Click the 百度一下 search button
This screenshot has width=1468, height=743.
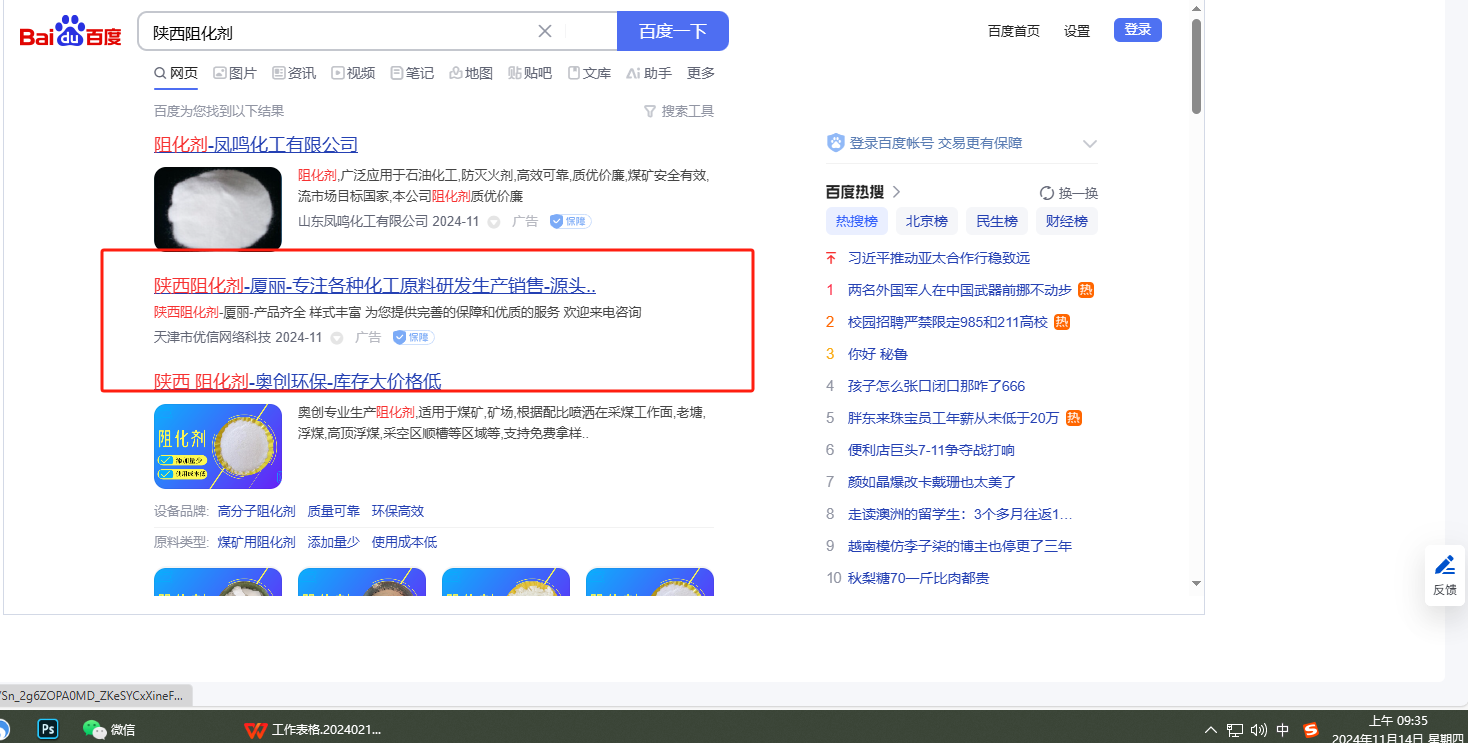[x=673, y=31]
